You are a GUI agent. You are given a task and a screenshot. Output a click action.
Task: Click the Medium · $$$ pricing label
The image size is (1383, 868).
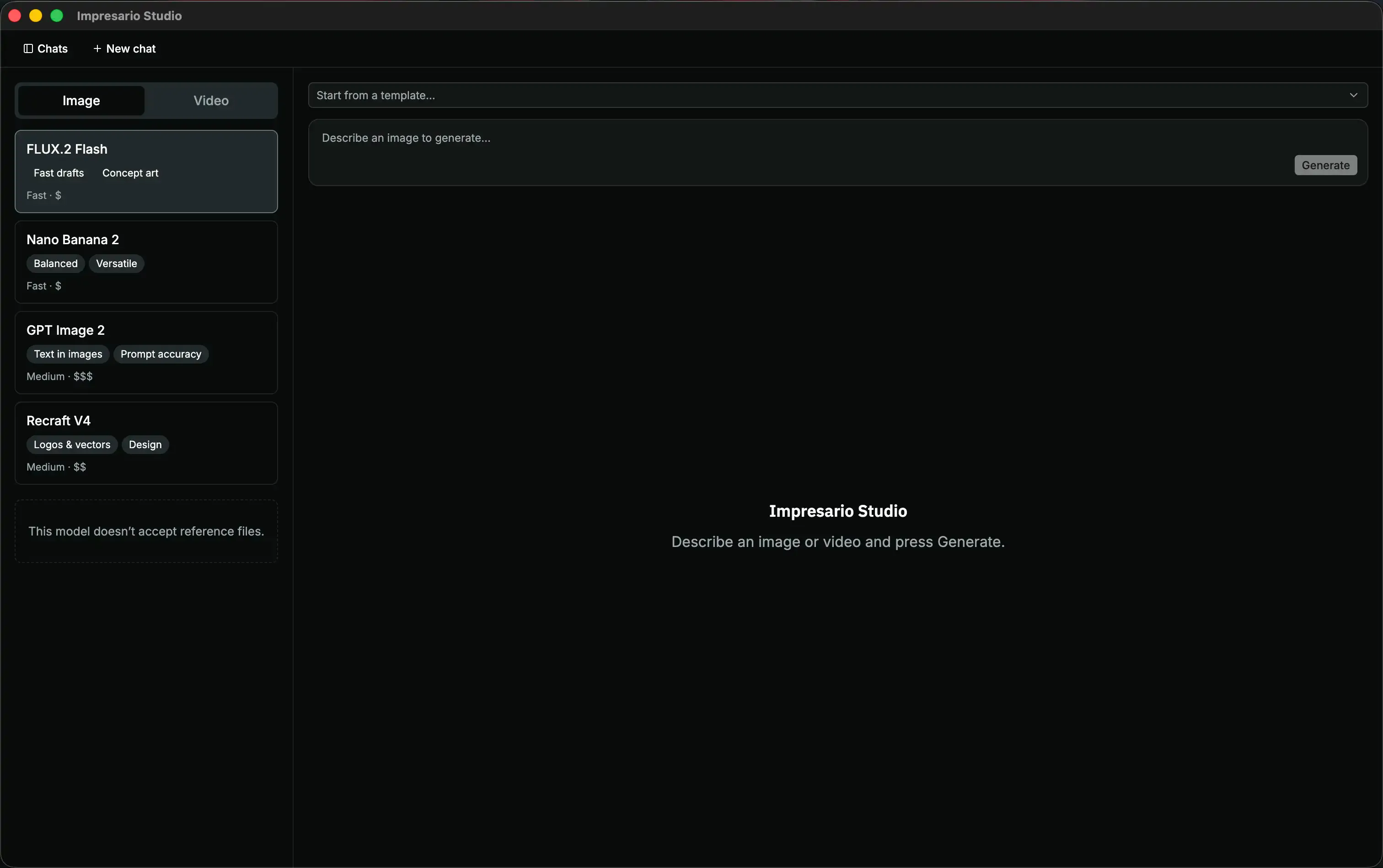[x=60, y=376]
